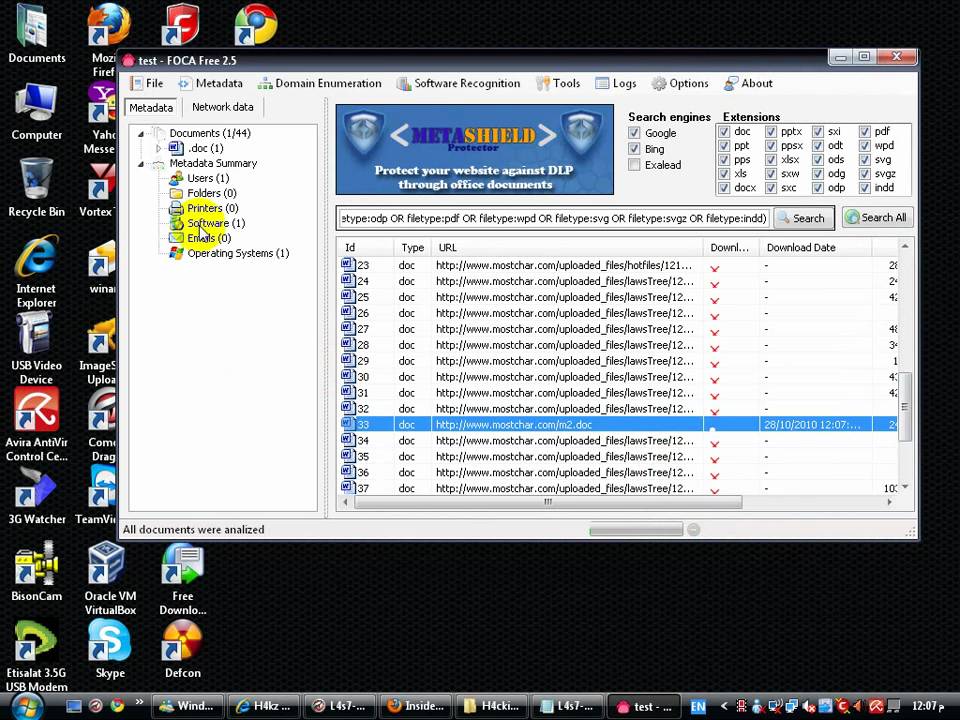Click the scroll up arrow of results list
Image resolution: width=960 pixels, height=720 pixels.
905,246
